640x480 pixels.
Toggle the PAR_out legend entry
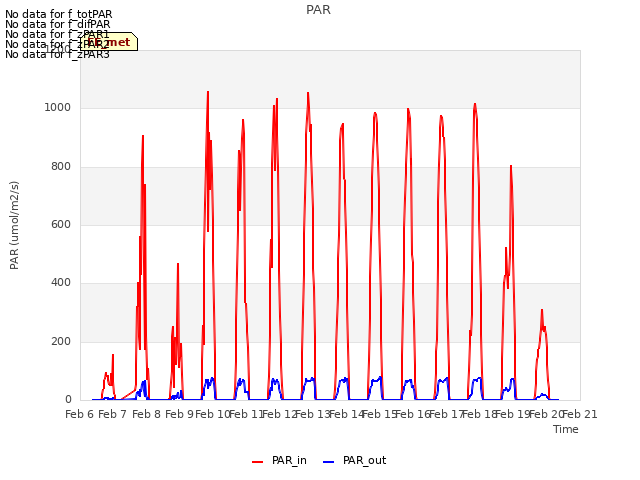point(354,460)
